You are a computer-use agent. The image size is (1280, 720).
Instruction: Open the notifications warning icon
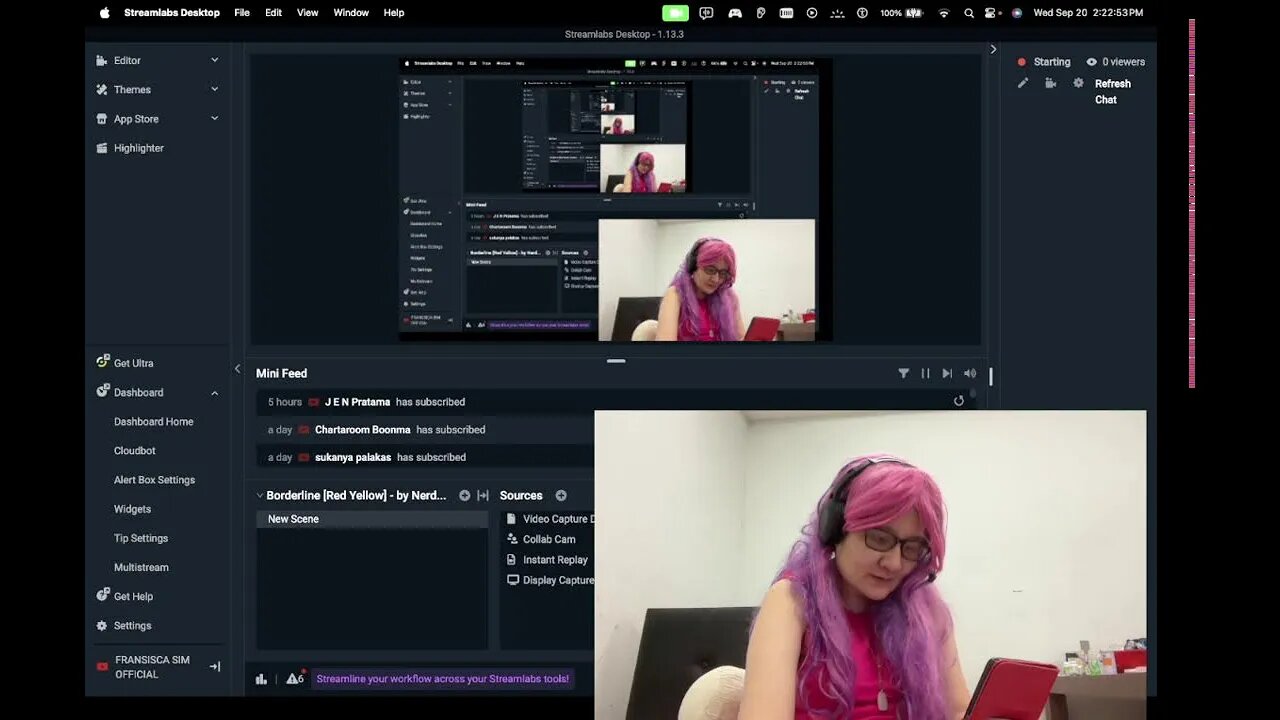294,679
